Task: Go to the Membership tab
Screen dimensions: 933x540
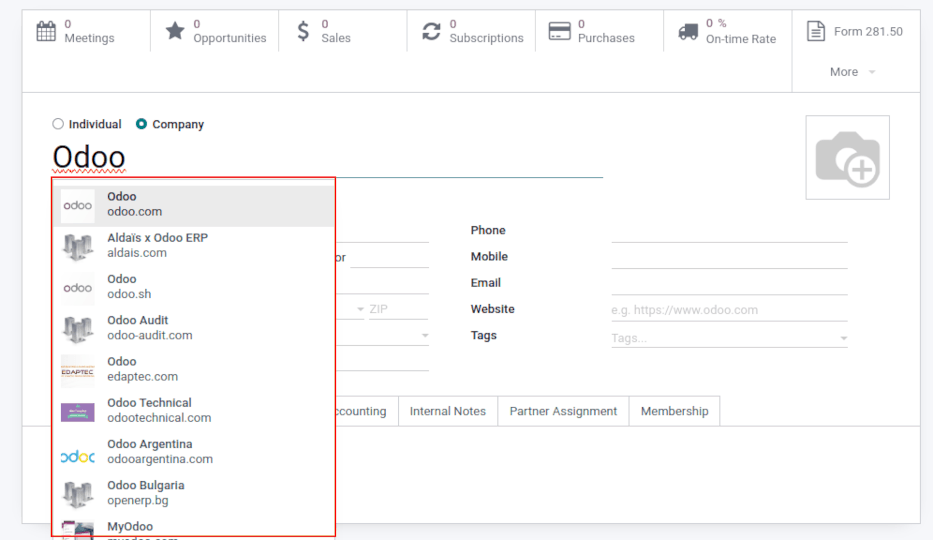Action: (674, 411)
